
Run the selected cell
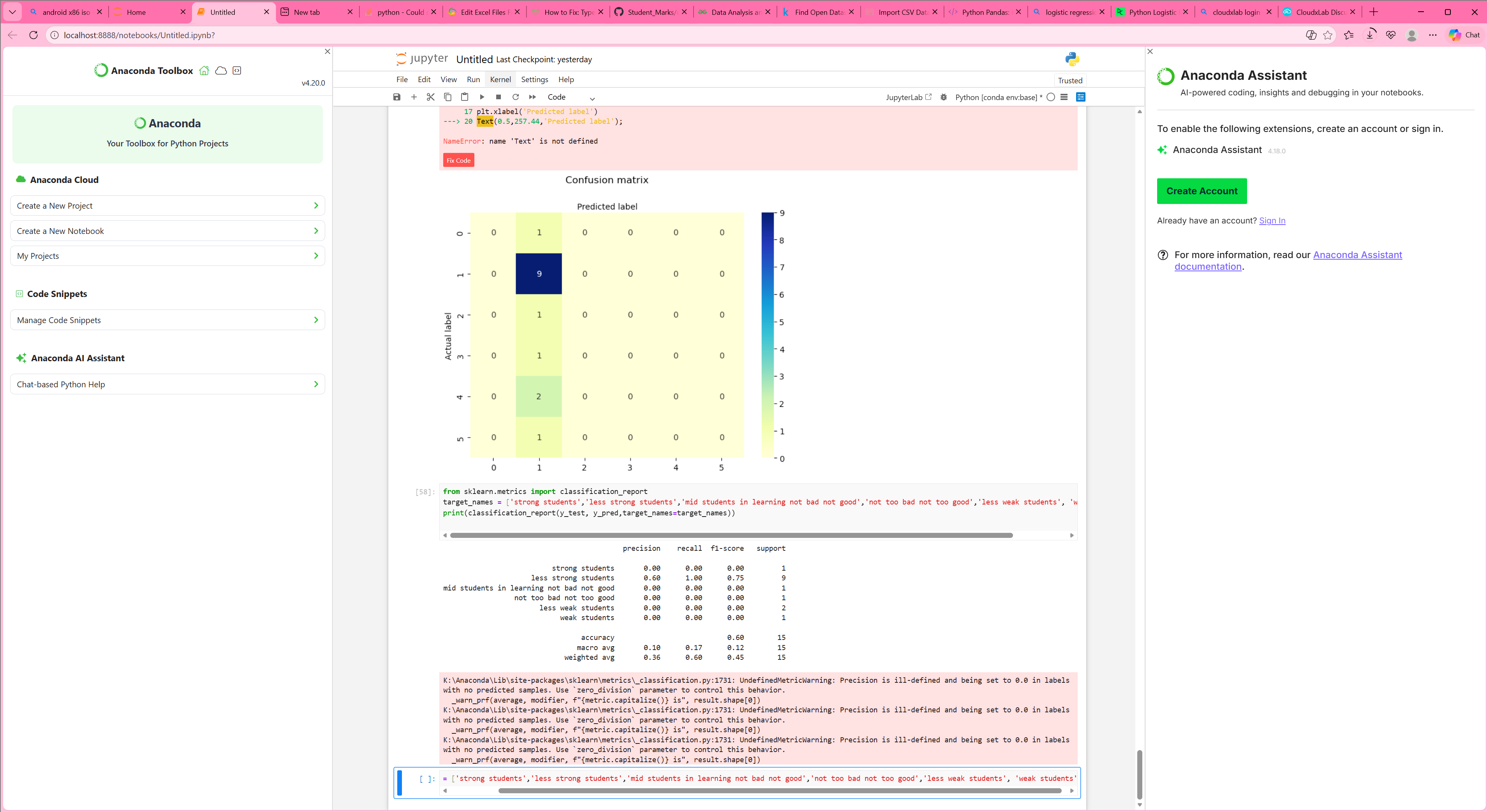pyautogui.click(x=482, y=97)
